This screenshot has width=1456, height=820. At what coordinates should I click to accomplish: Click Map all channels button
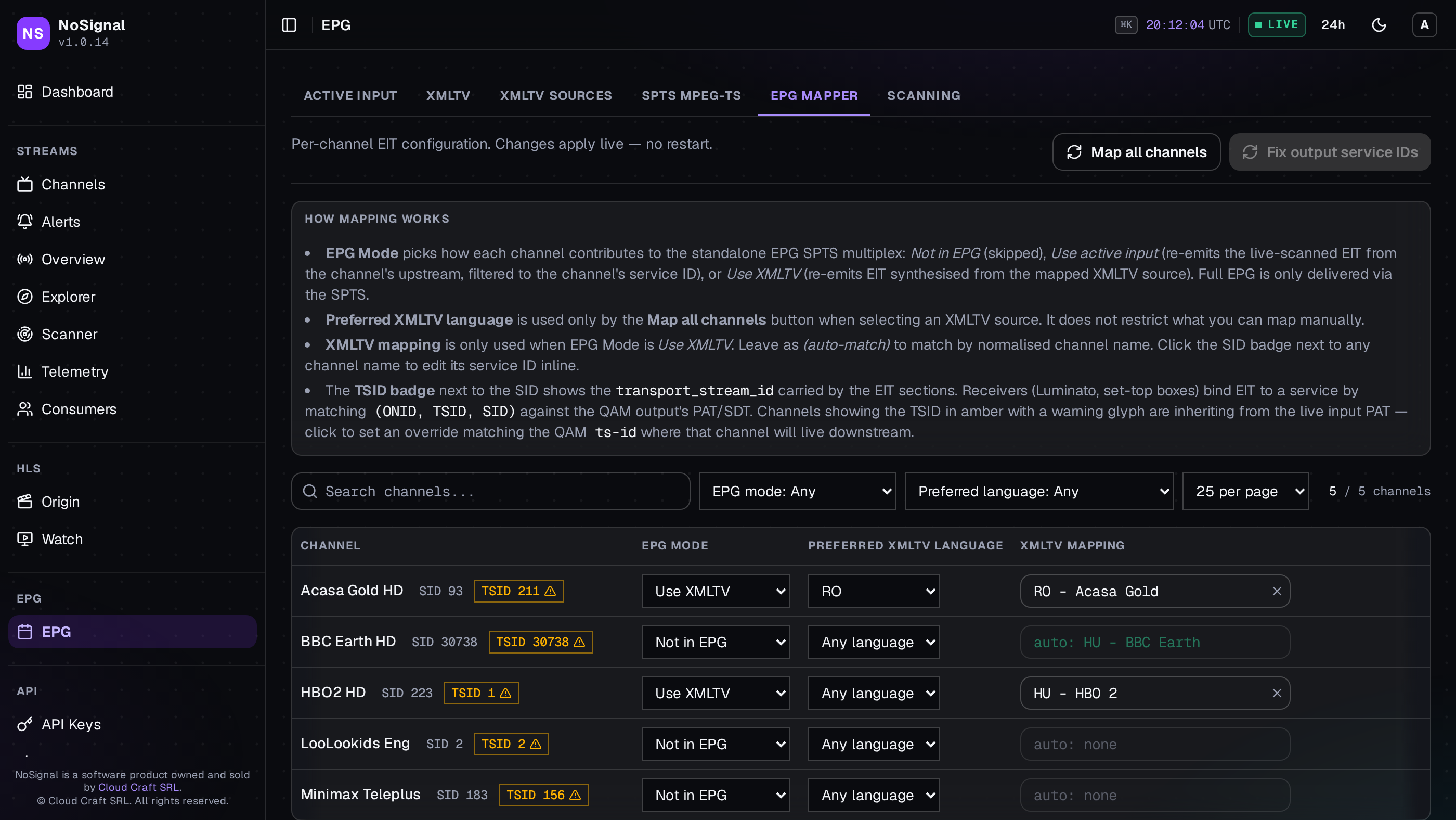(1136, 152)
